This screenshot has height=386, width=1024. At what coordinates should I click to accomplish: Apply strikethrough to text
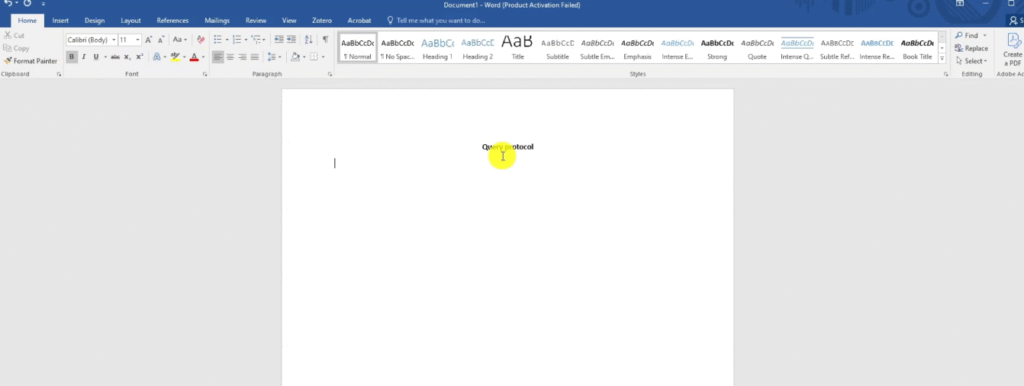pyautogui.click(x=115, y=57)
